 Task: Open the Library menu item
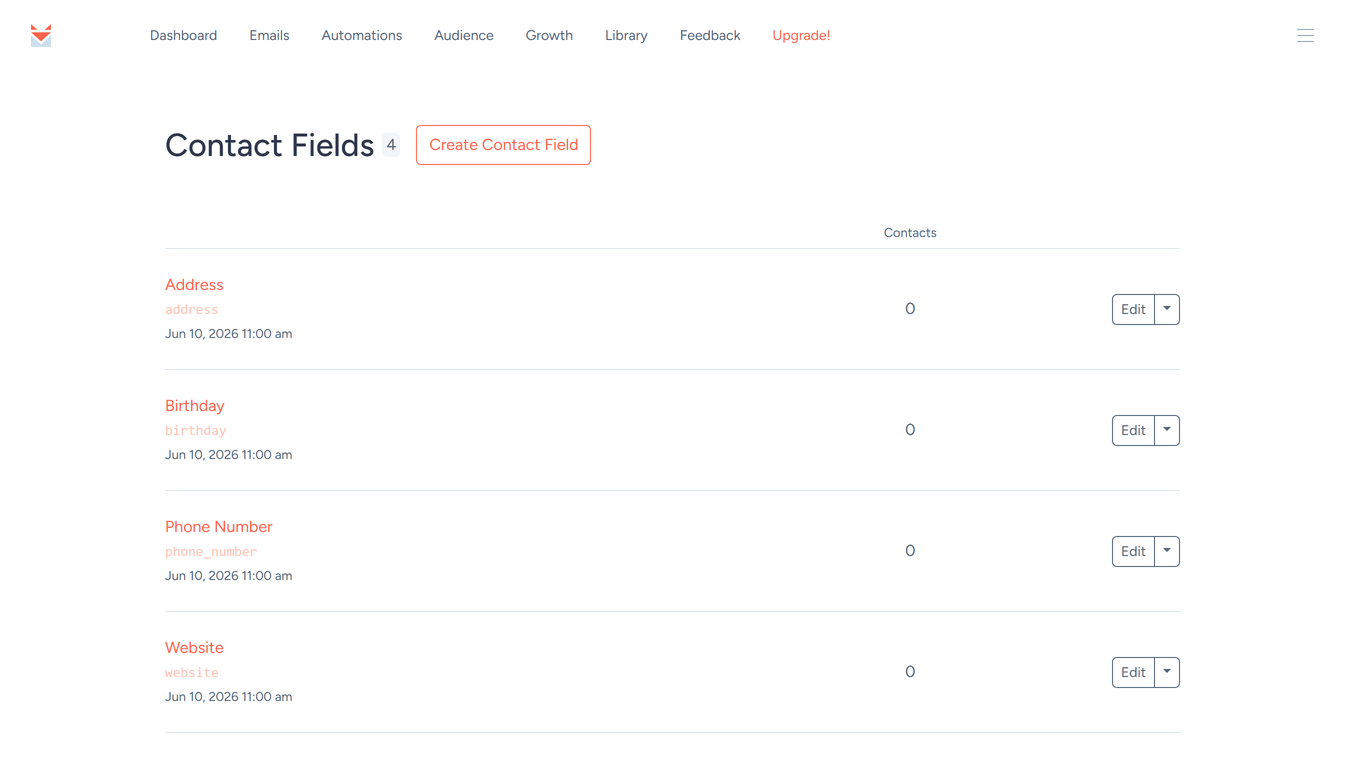626,36
